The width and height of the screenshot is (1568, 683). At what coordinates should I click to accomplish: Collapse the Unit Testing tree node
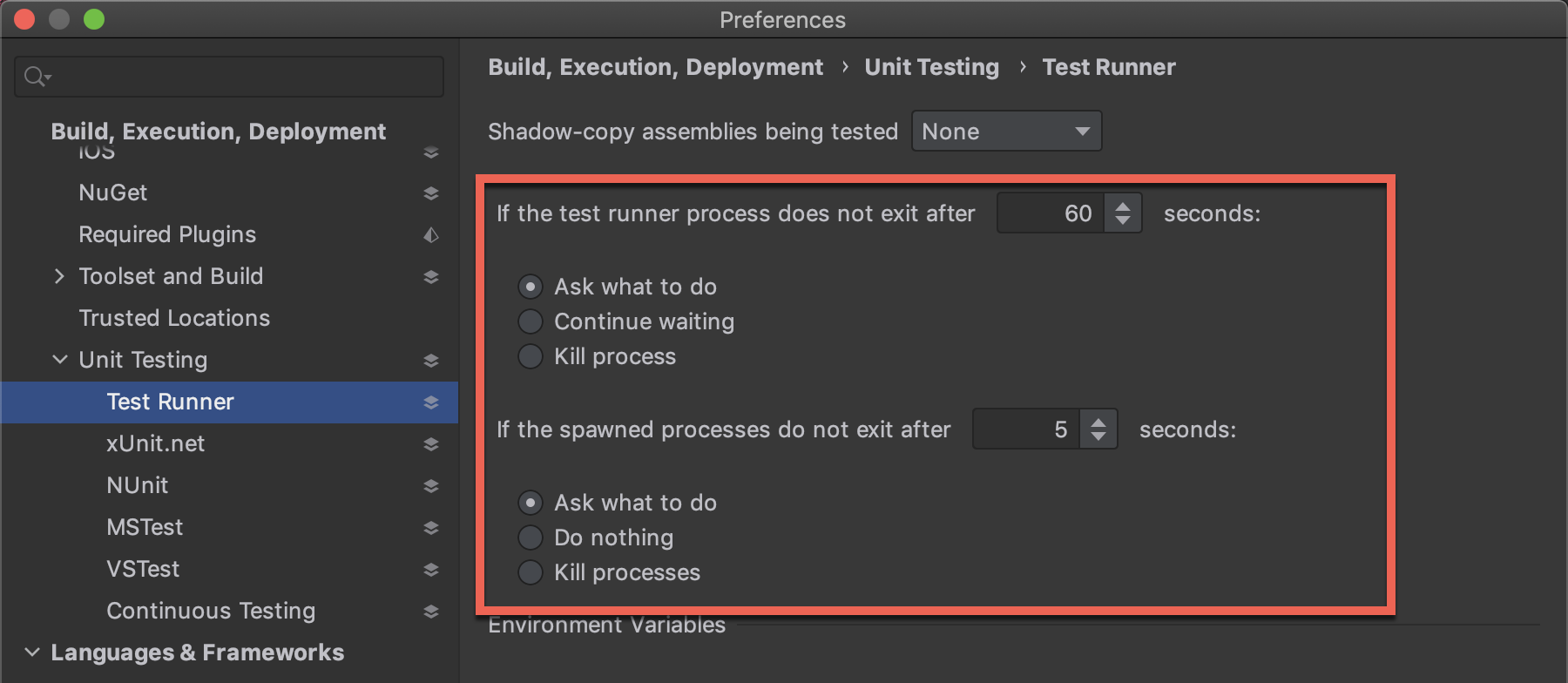tap(59, 360)
